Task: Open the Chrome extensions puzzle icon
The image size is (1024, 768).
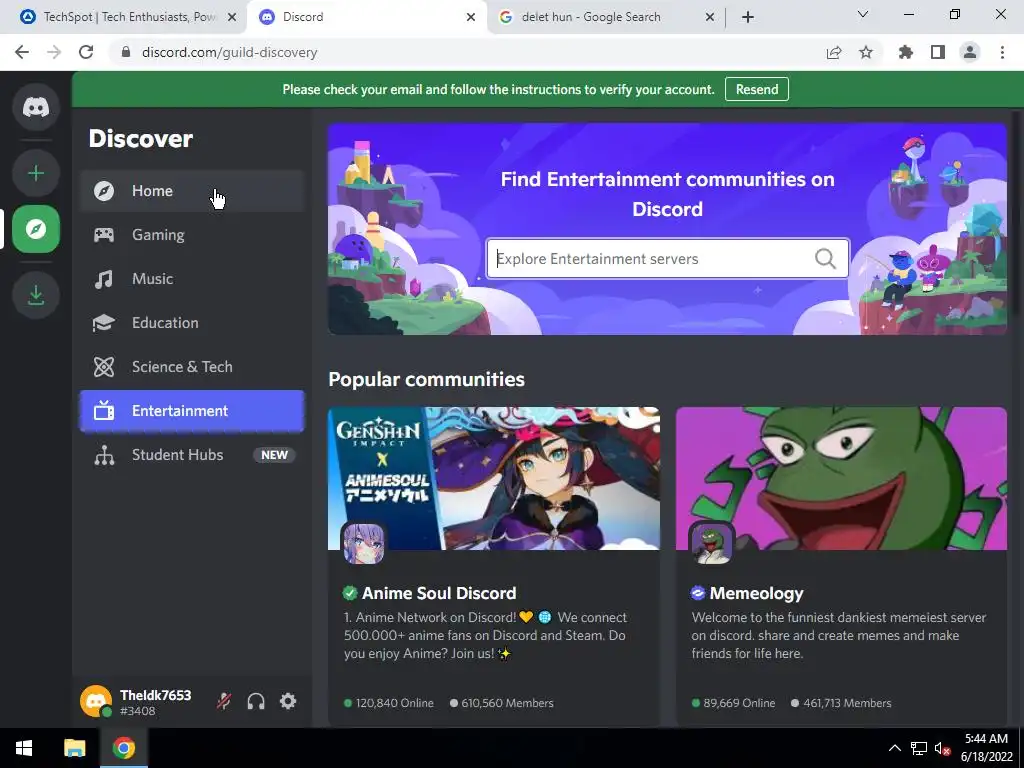Action: [906, 52]
